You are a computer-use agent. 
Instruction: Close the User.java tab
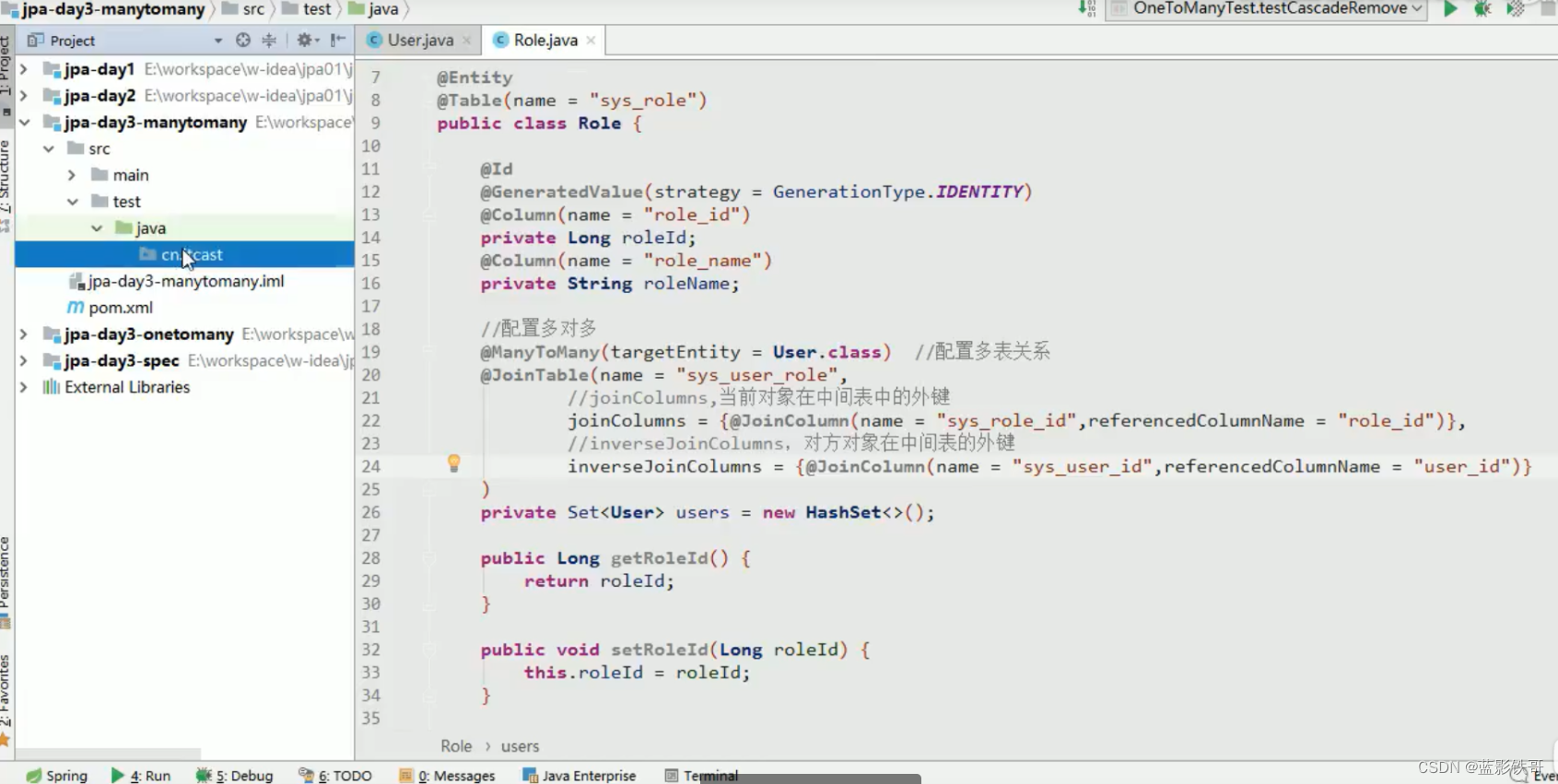467,41
